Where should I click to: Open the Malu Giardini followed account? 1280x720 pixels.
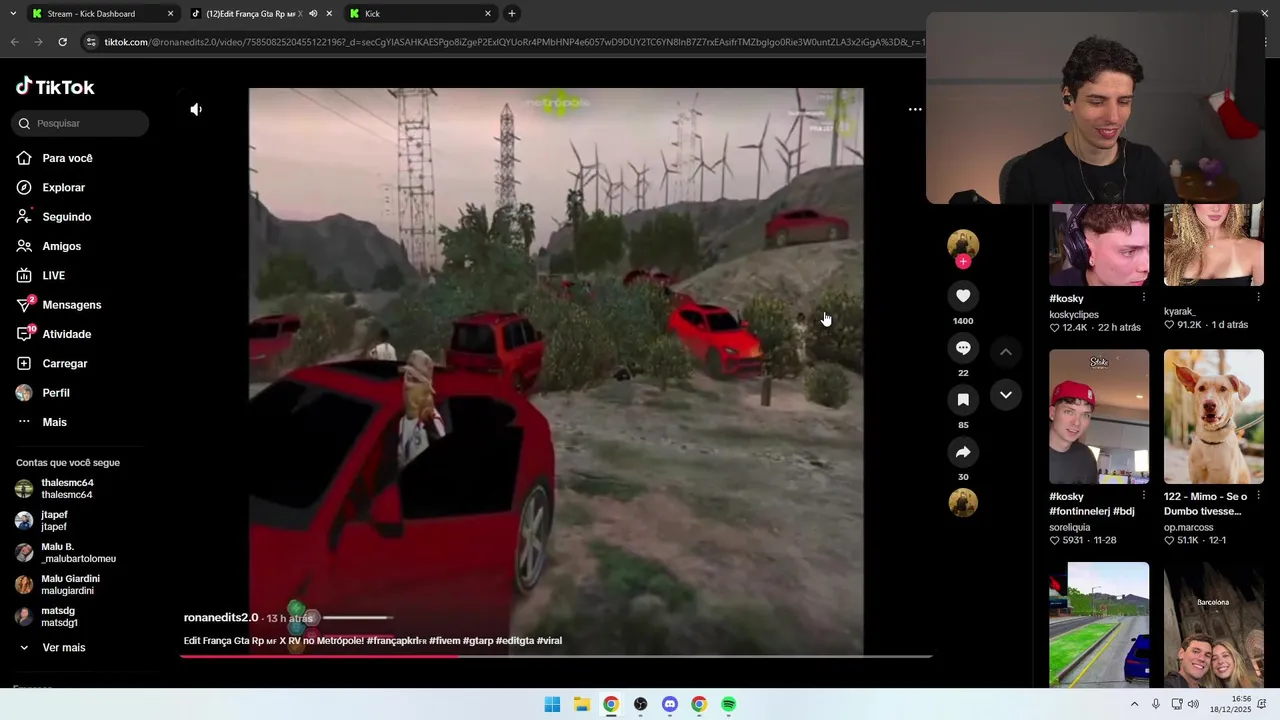point(58,585)
